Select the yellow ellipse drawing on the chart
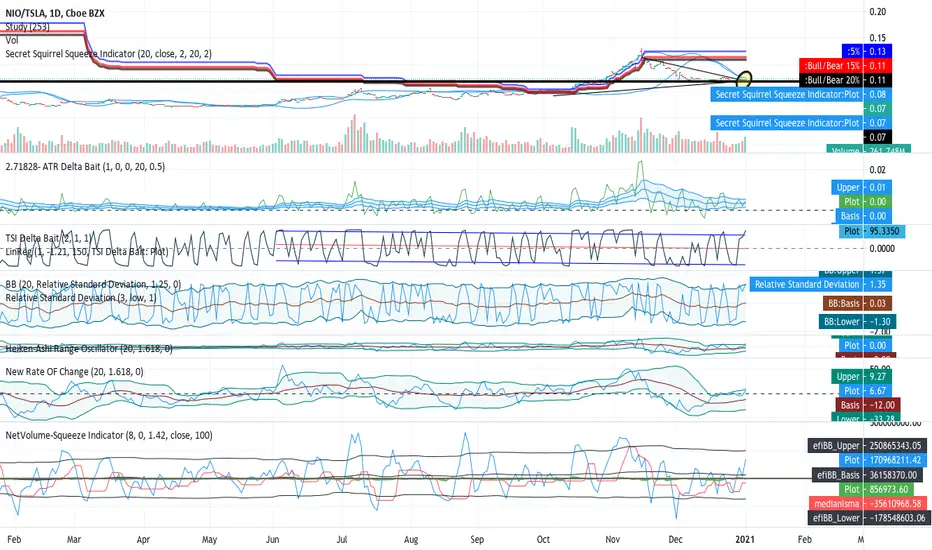Viewport: 932px width, 550px height. tap(744, 78)
